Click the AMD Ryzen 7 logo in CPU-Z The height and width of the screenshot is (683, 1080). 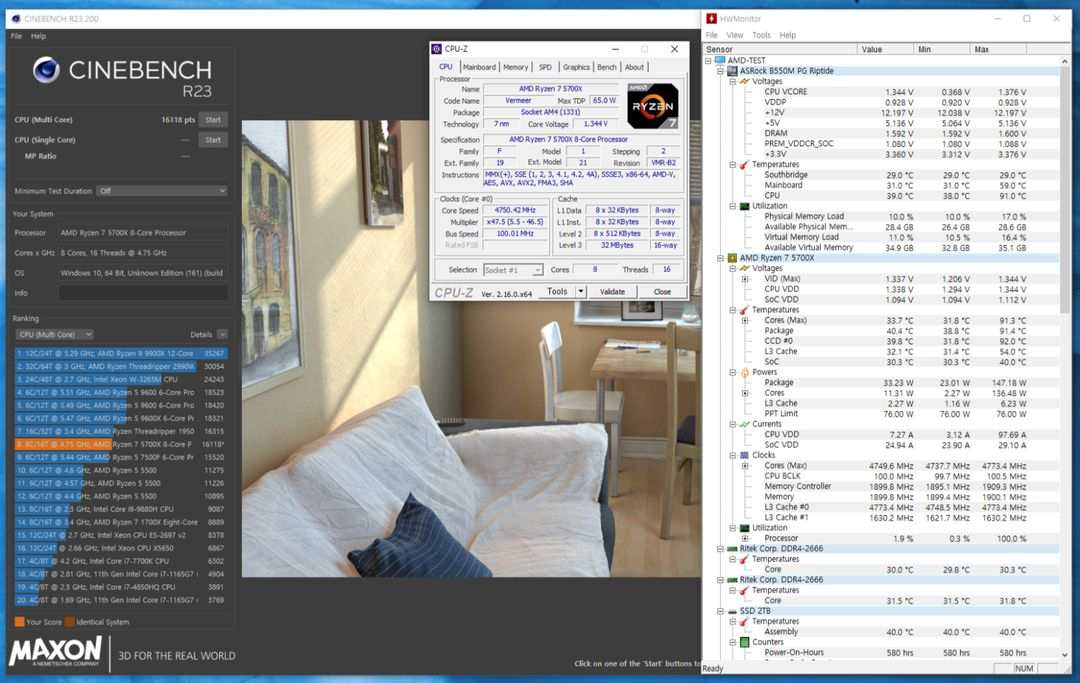[x=653, y=105]
